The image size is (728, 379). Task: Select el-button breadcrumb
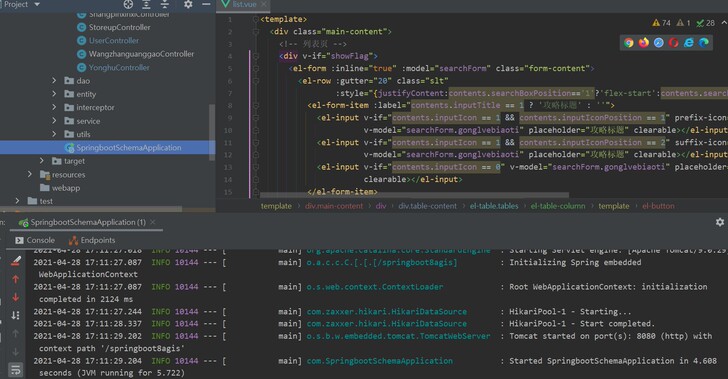tap(658, 206)
